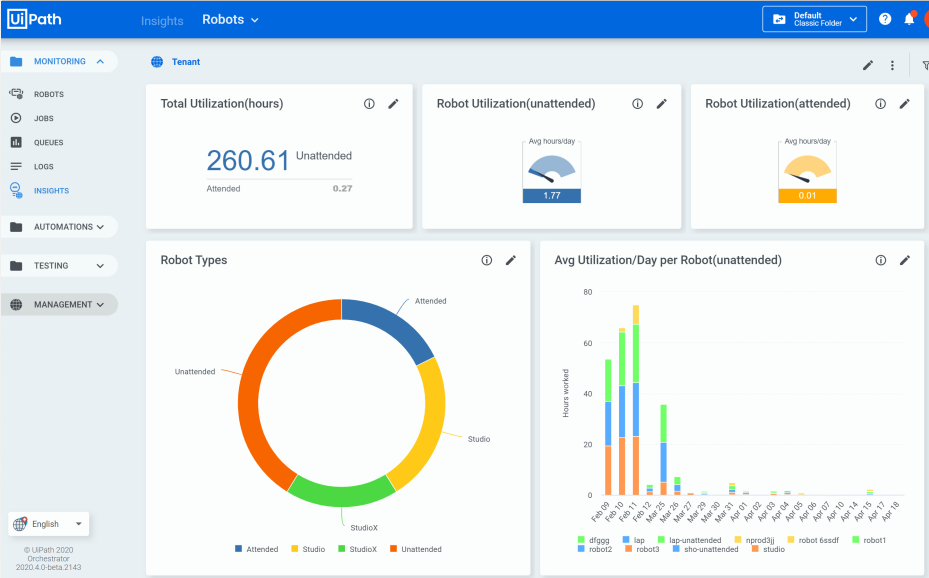Viewport: 929px width, 578px height.
Task: Show info for Total Utilization(hours)
Action: pyautogui.click(x=369, y=104)
